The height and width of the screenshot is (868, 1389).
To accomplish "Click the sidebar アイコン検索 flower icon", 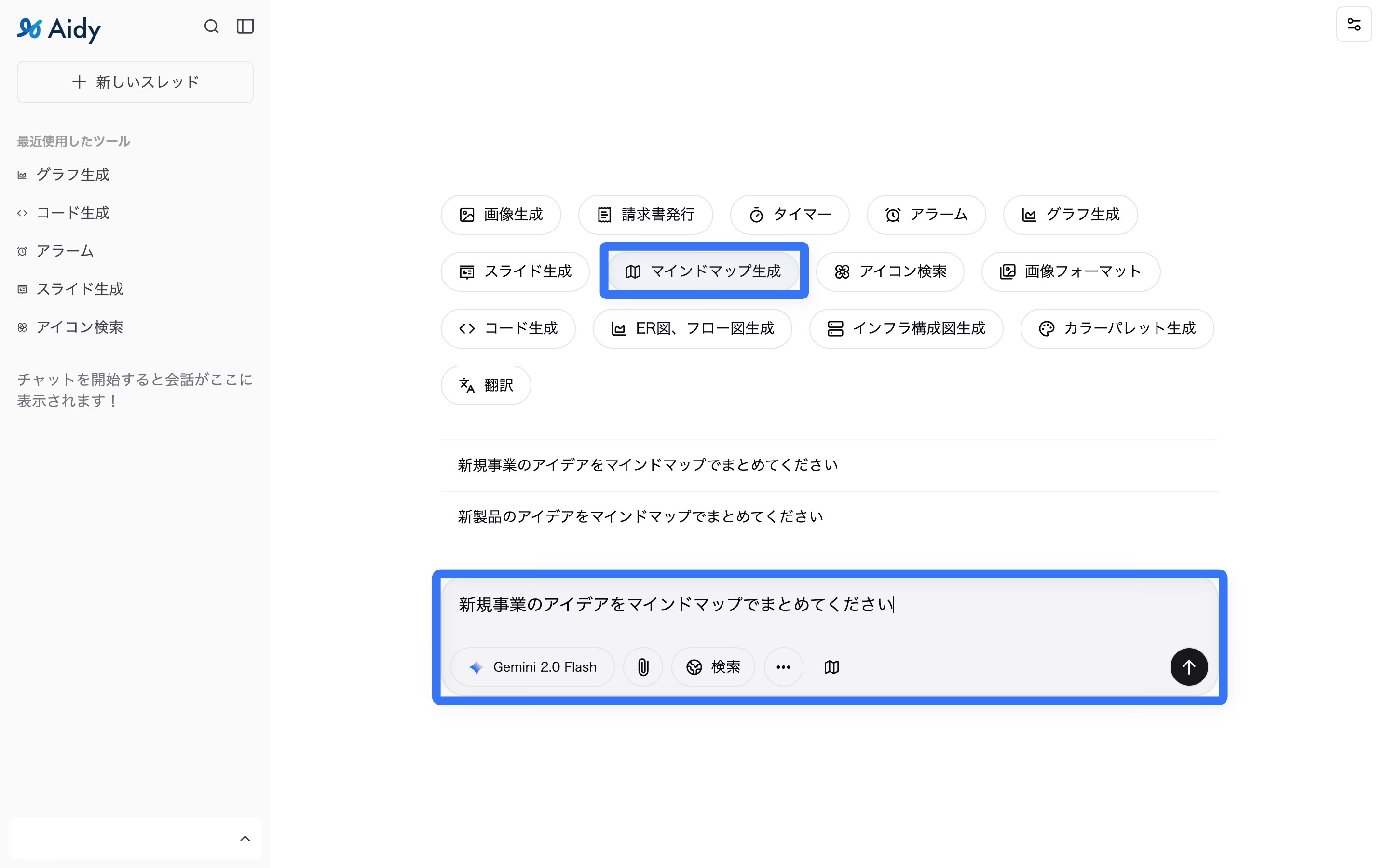I will [22, 327].
